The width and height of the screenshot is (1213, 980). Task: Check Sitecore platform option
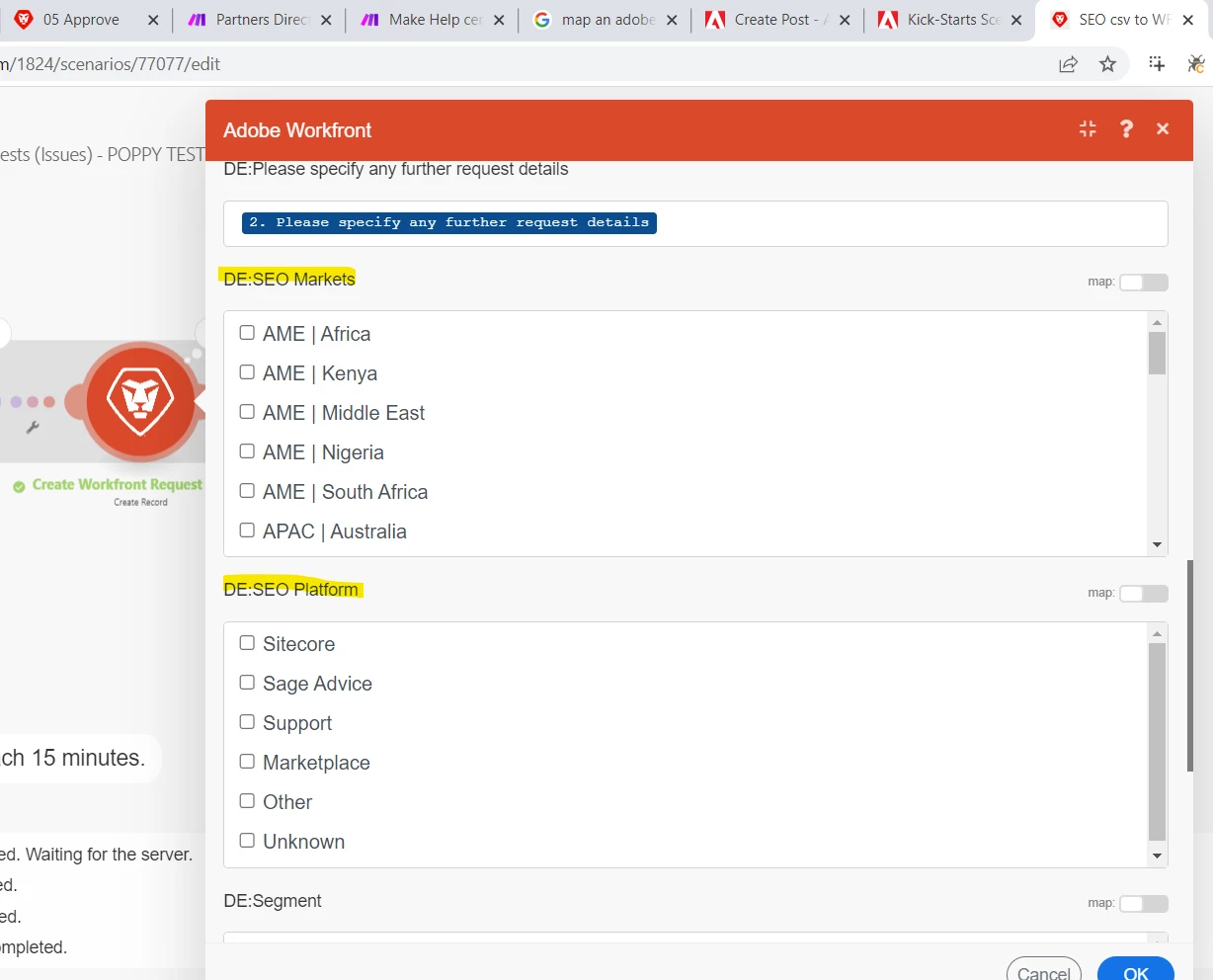[247, 643]
